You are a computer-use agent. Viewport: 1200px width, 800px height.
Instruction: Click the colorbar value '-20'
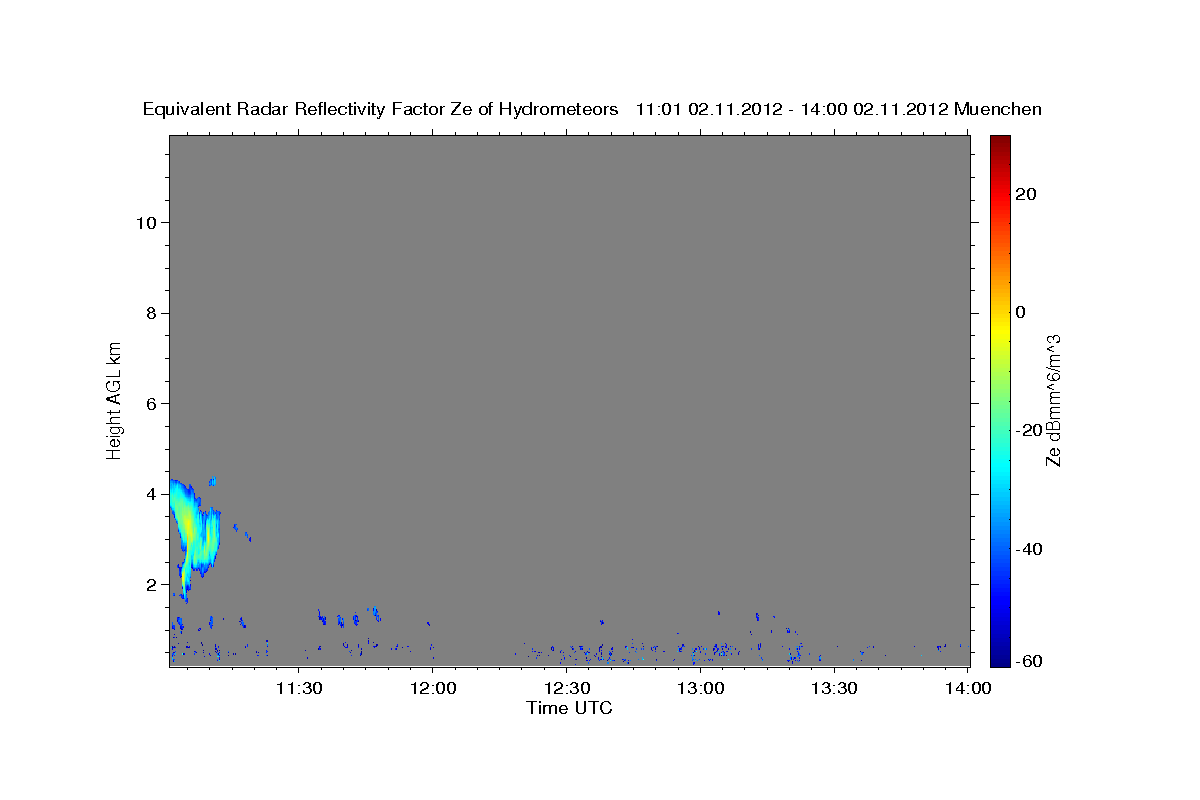(1029, 430)
